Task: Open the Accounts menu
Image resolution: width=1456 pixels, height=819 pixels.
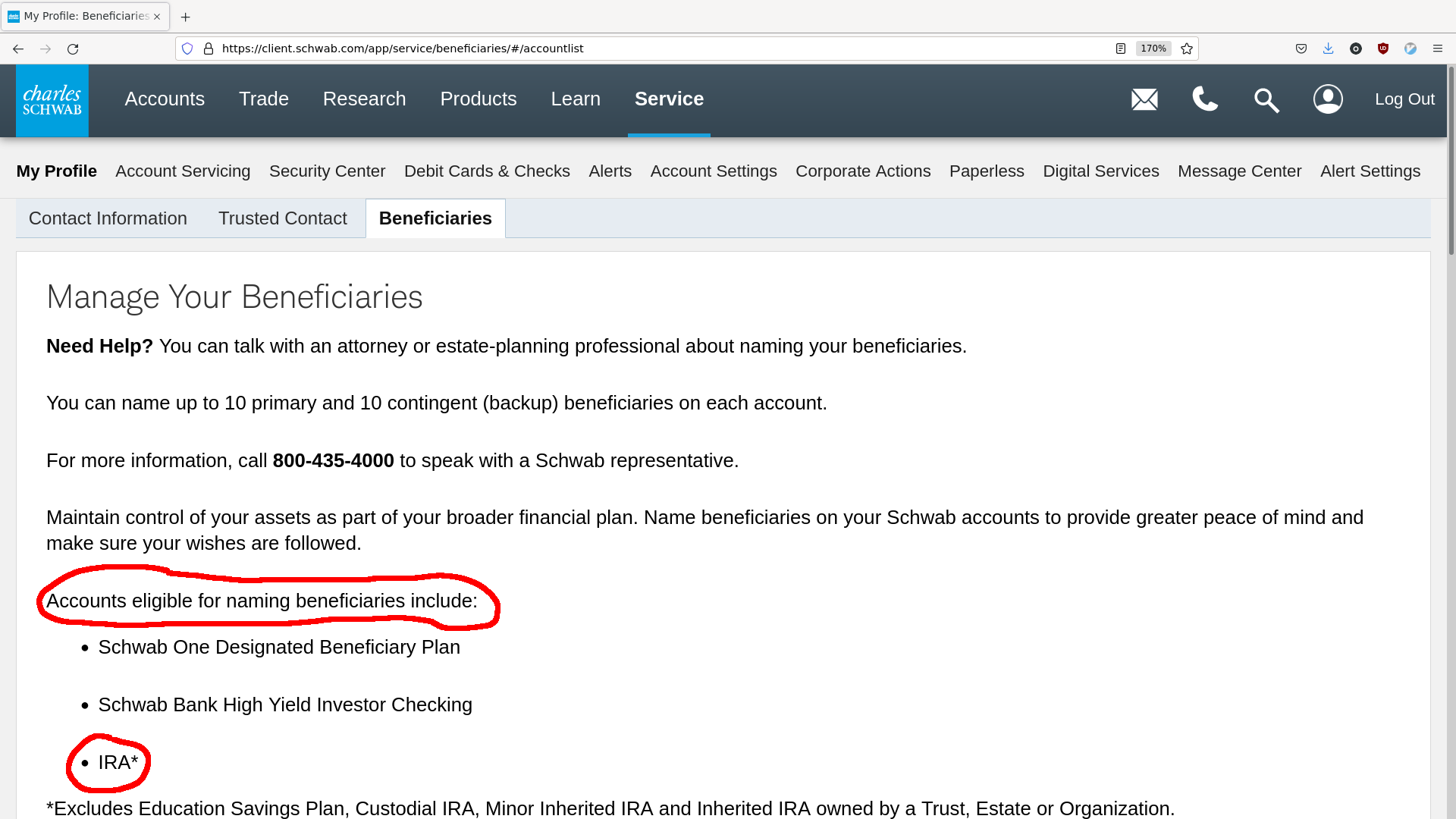Action: (x=165, y=98)
